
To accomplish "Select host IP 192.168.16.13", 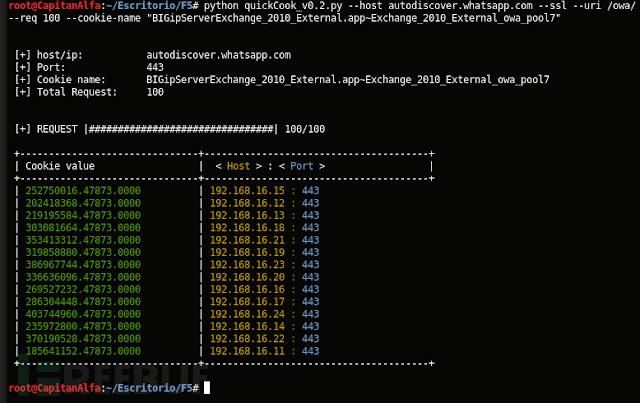I will click(247, 215).
